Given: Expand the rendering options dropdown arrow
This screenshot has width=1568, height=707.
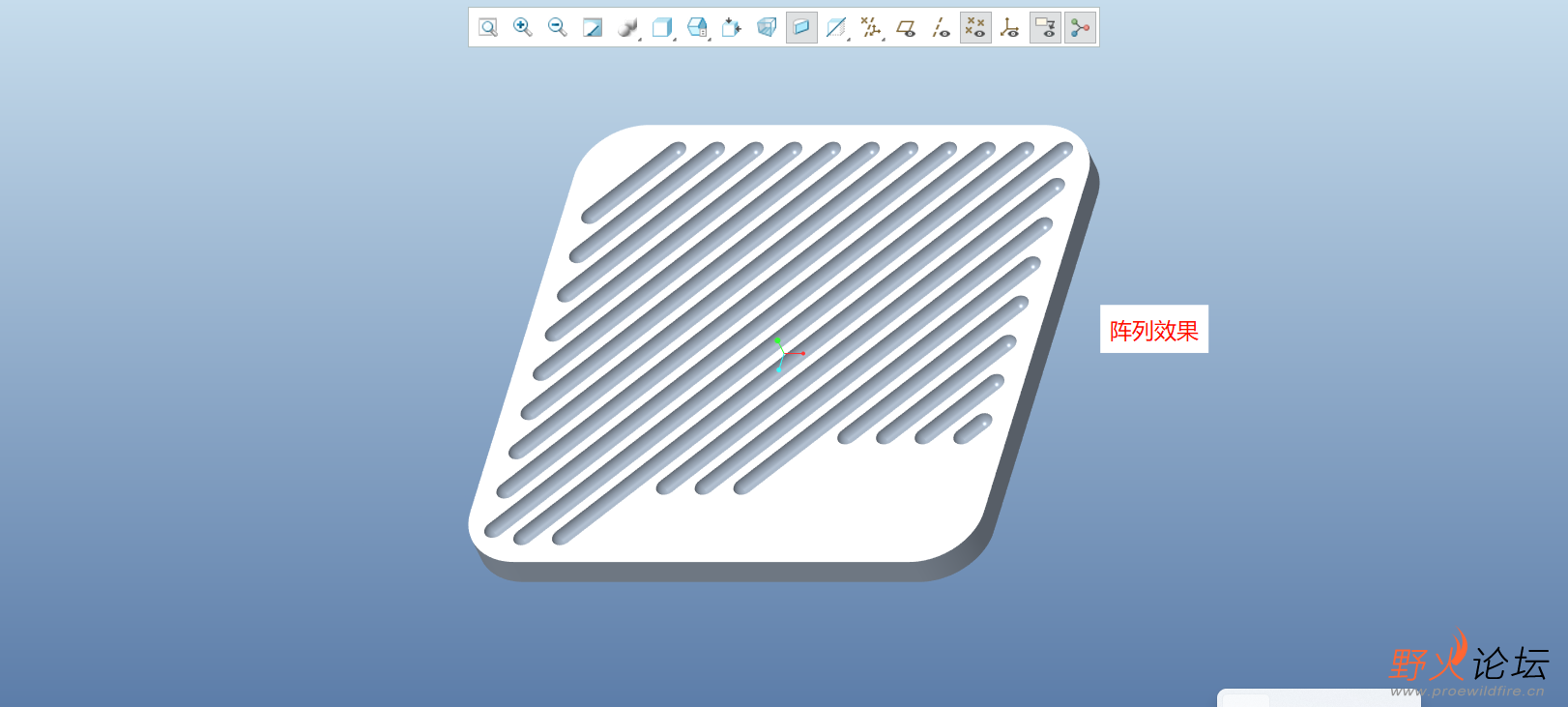Looking at the screenshot, I should 640,39.
